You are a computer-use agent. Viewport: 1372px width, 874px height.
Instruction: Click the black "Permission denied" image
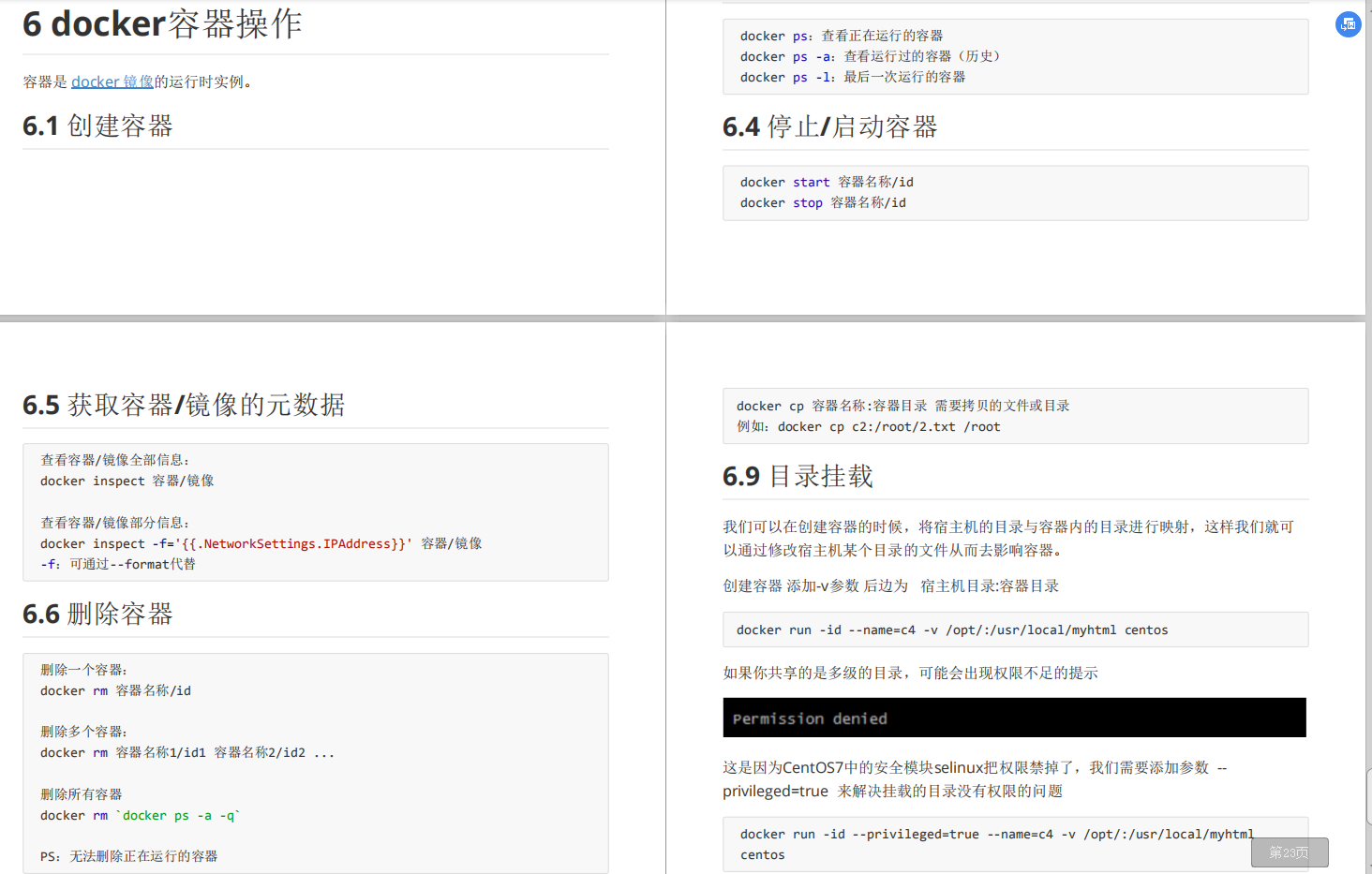pyautogui.click(x=1015, y=717)
